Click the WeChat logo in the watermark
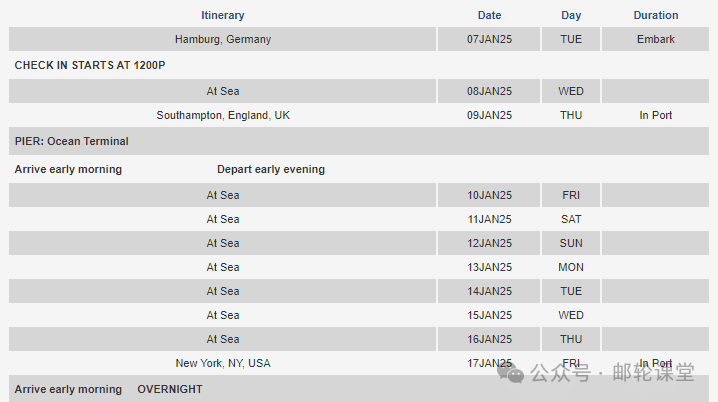 tap(513, 373)
